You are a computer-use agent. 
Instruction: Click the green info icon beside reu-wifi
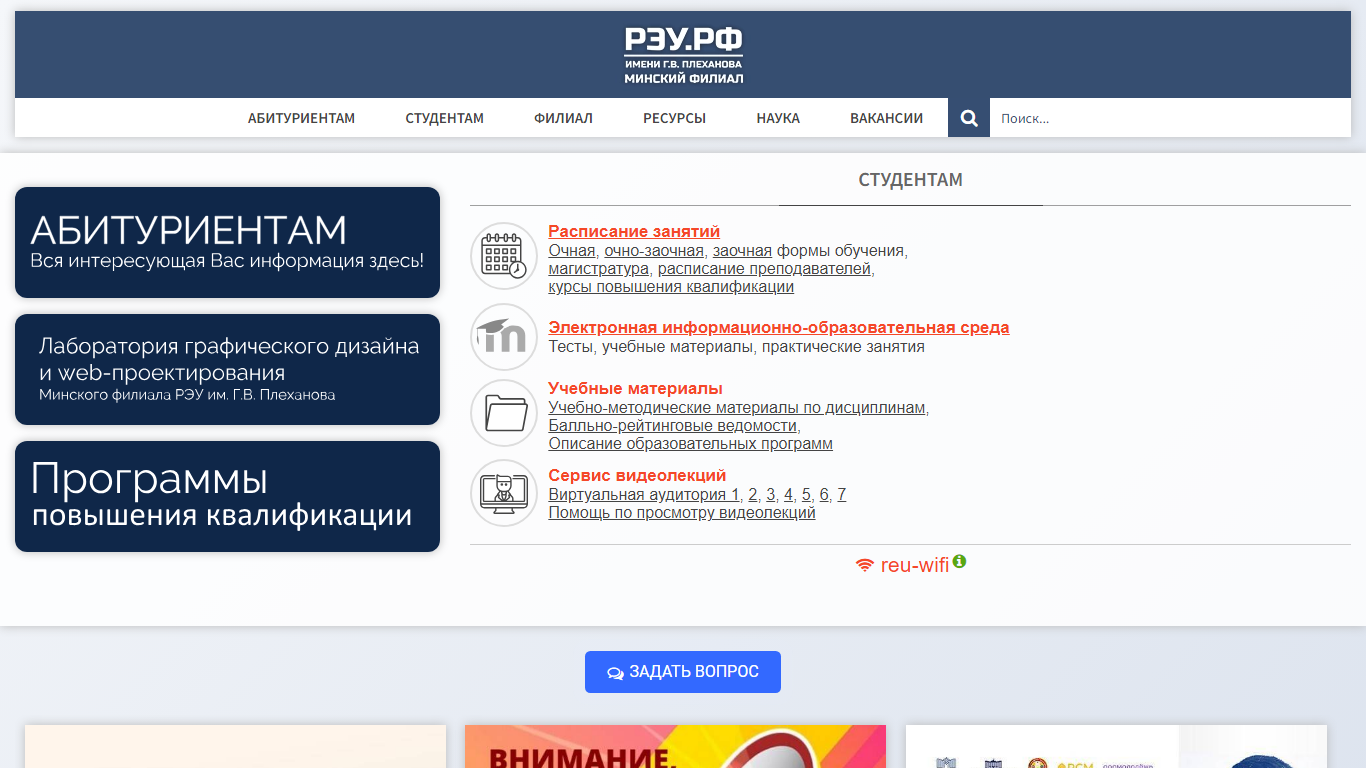pos(959,561)
